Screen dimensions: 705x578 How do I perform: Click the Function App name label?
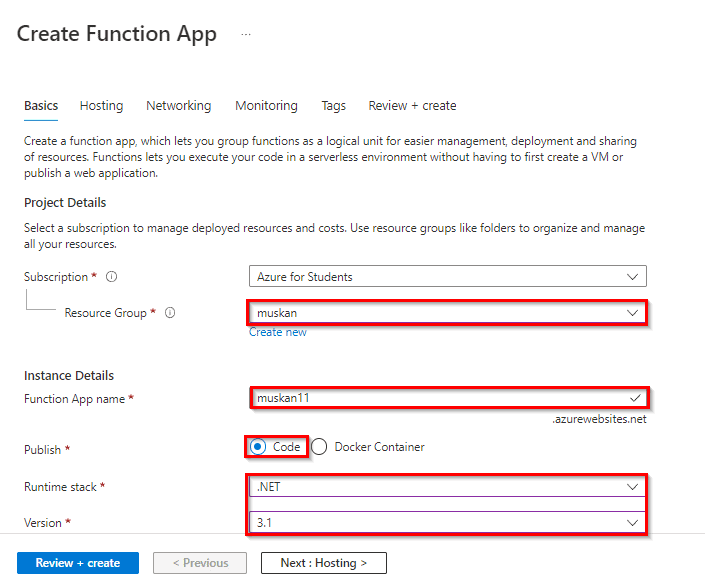tap(74, 399)
